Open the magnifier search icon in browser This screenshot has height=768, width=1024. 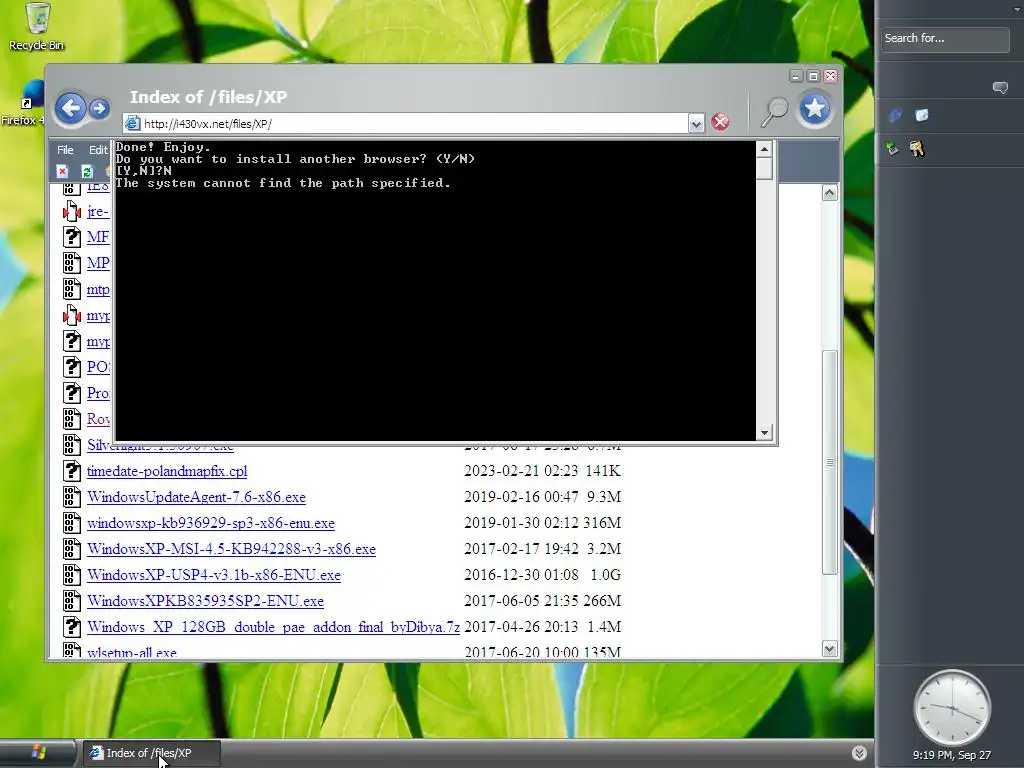775,111
